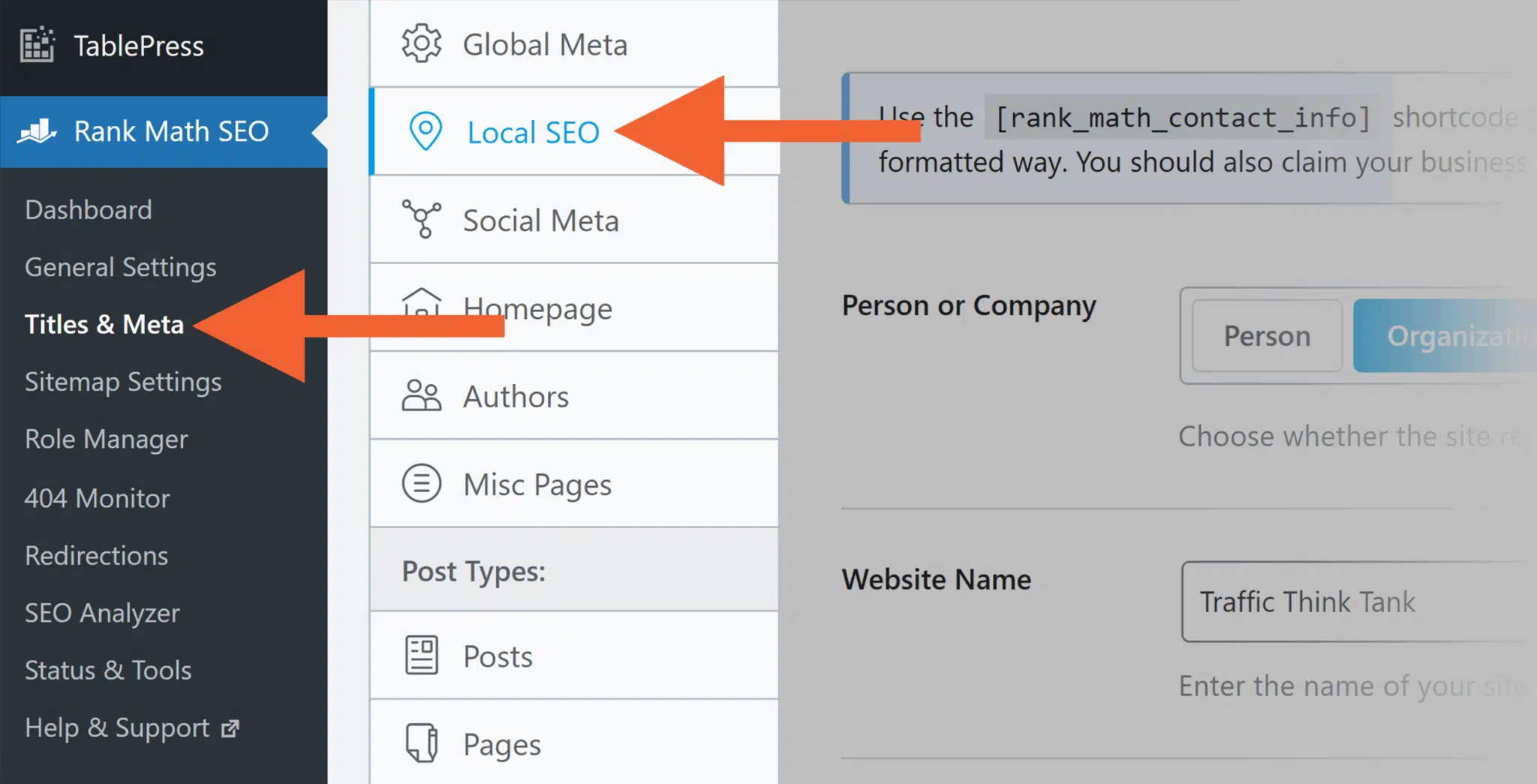Screen dimensions: 1537x784
Task: Go to Rank Math Dashboard
Action: tap(89, 209)
